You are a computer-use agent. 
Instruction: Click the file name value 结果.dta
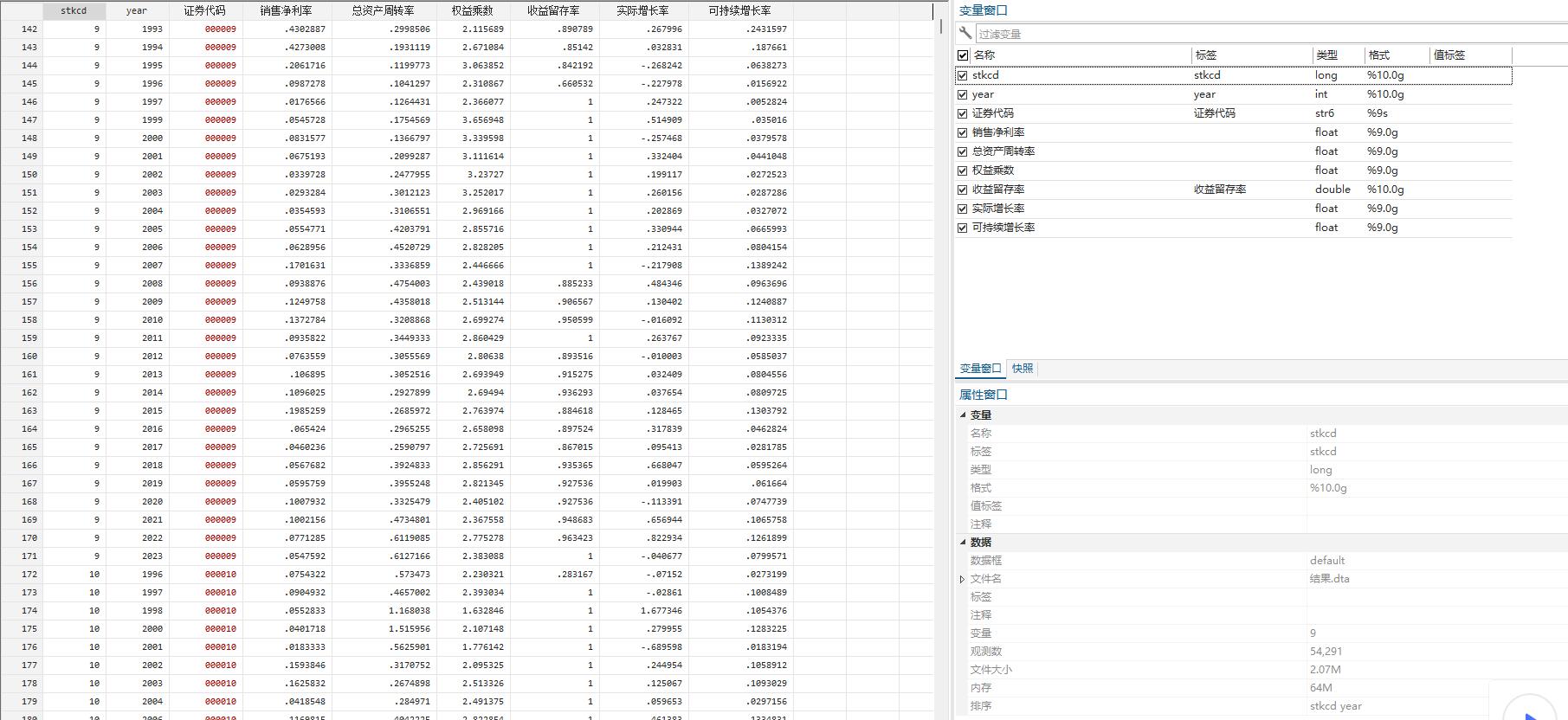[x=1330, y=579]
